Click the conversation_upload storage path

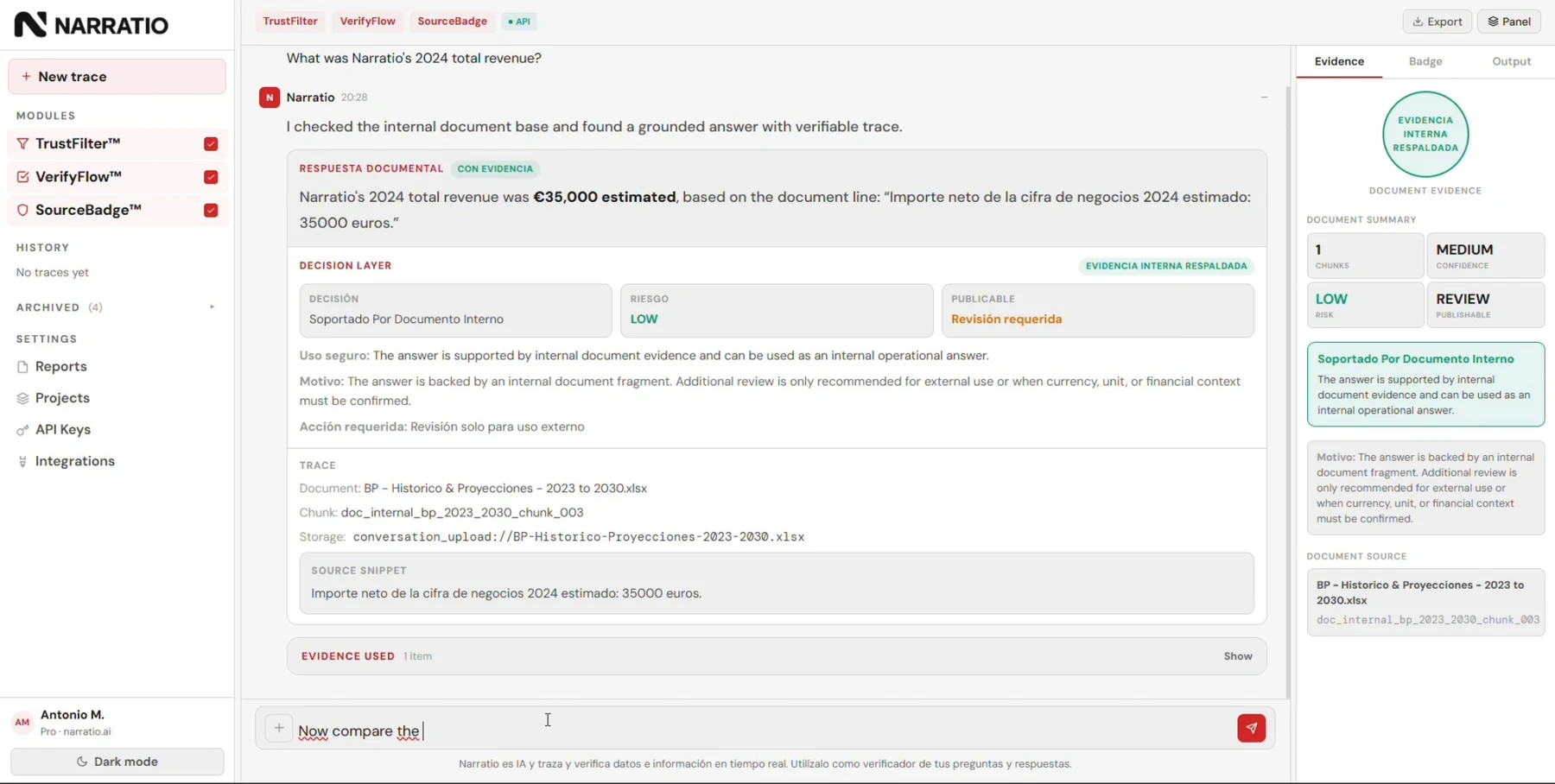click(x=579, y=537)
